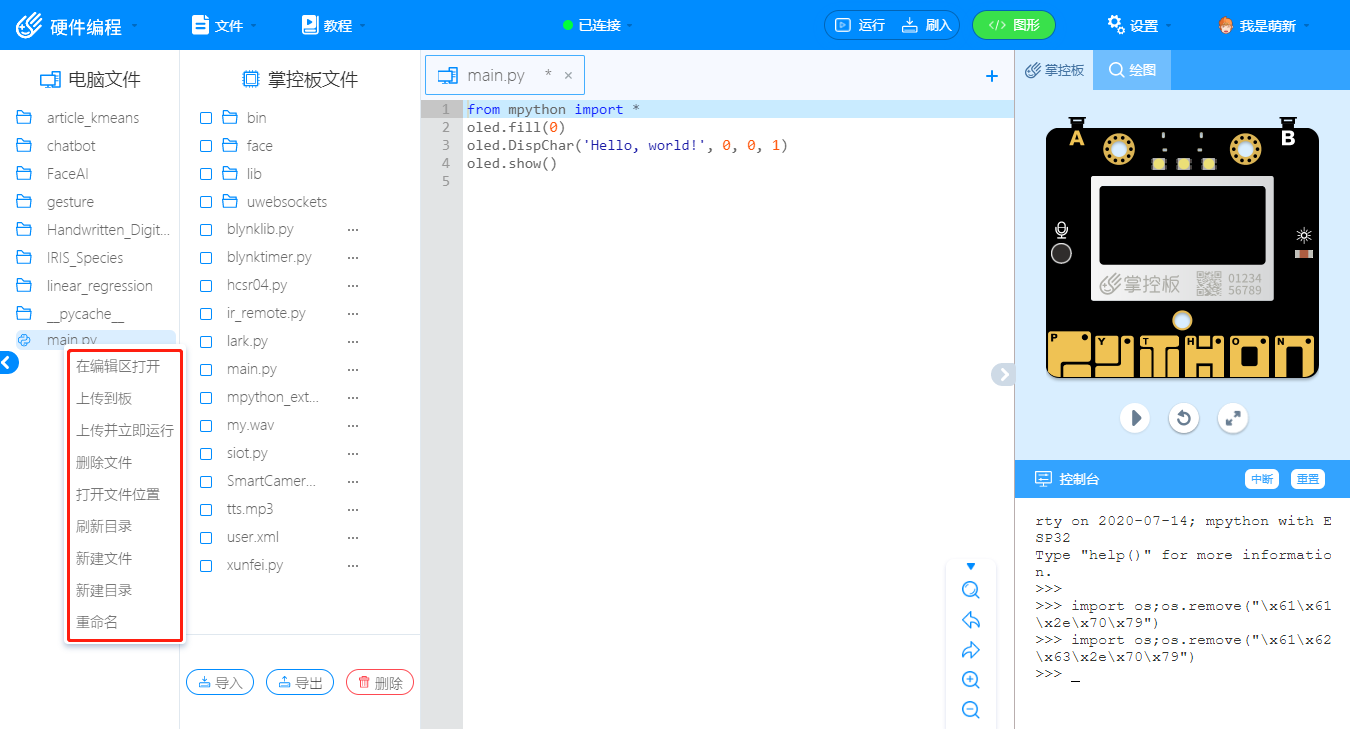1350x729 pixels.
Task: Click the 导入 import button
Action: point(220,682)
